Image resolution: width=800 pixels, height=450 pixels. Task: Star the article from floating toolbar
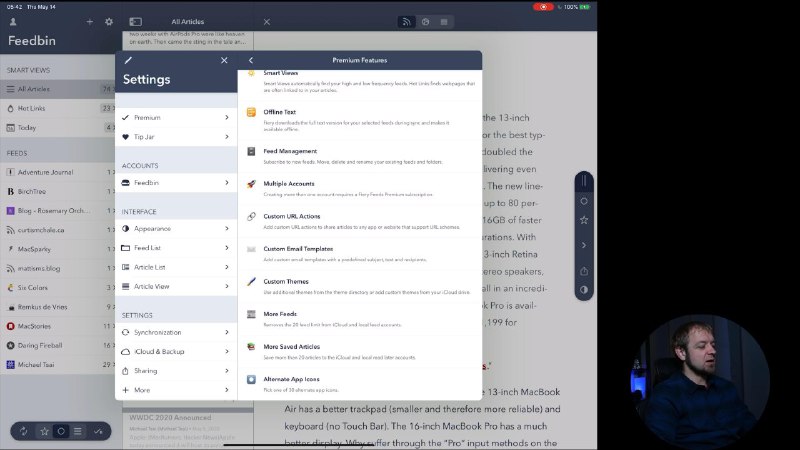point(584,219)
